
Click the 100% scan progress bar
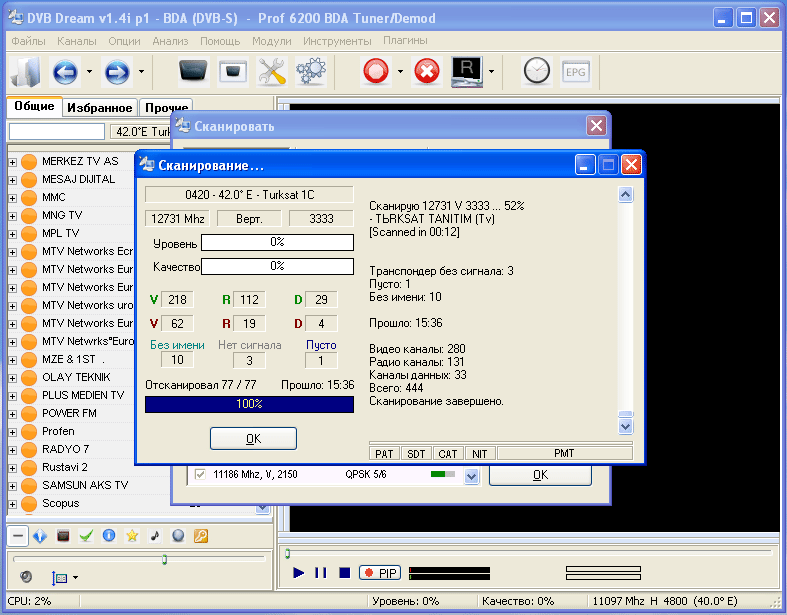(249, 404)
